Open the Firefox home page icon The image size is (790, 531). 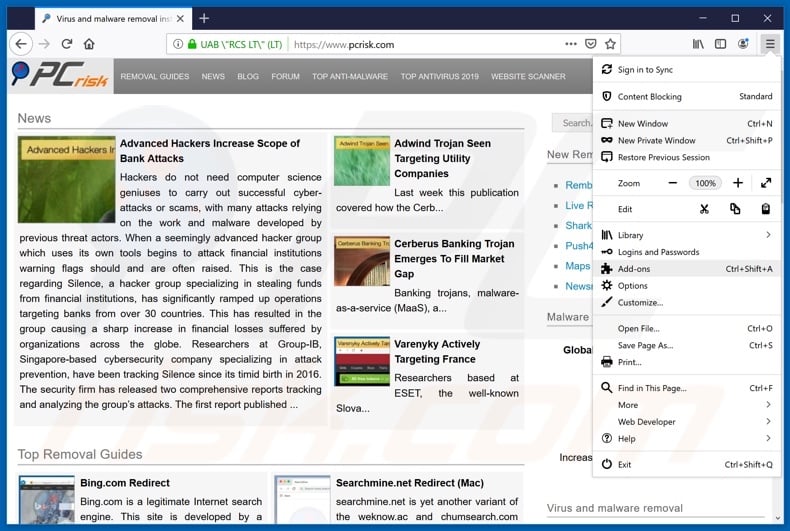pyautogui.click(x=89, y=44)
